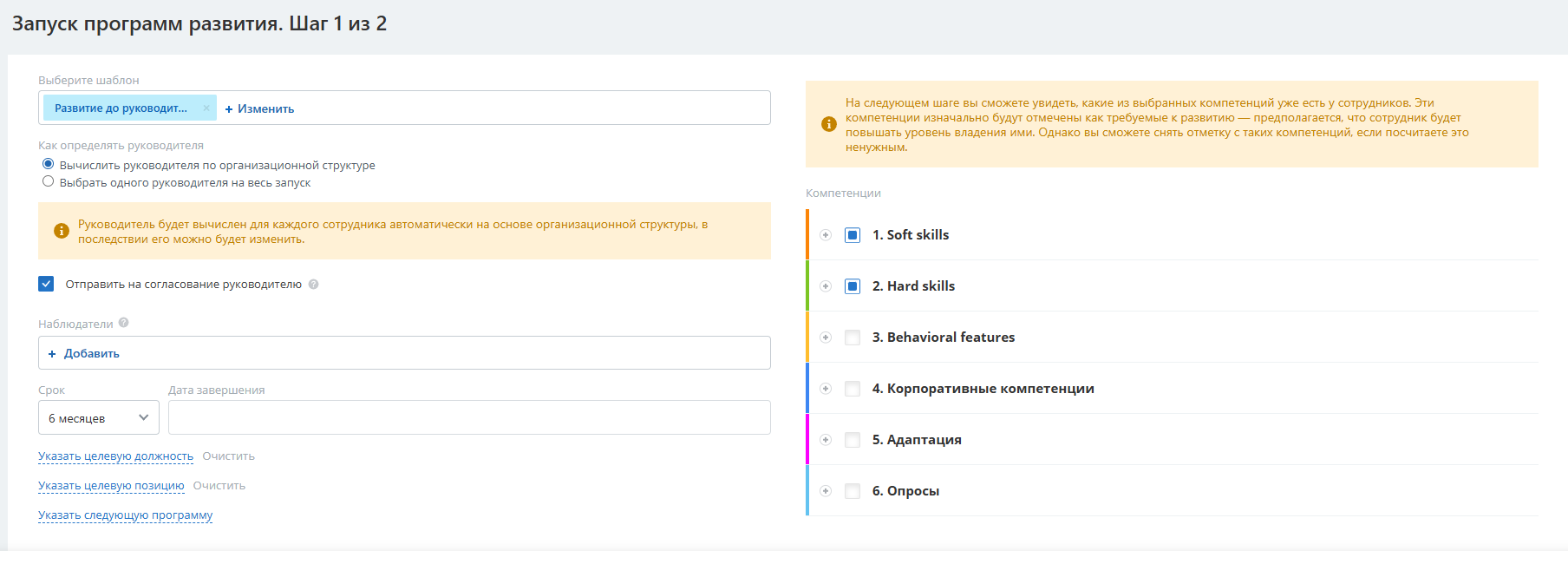Check the Корпоративные компетенции checkbox

click(853, 389)
